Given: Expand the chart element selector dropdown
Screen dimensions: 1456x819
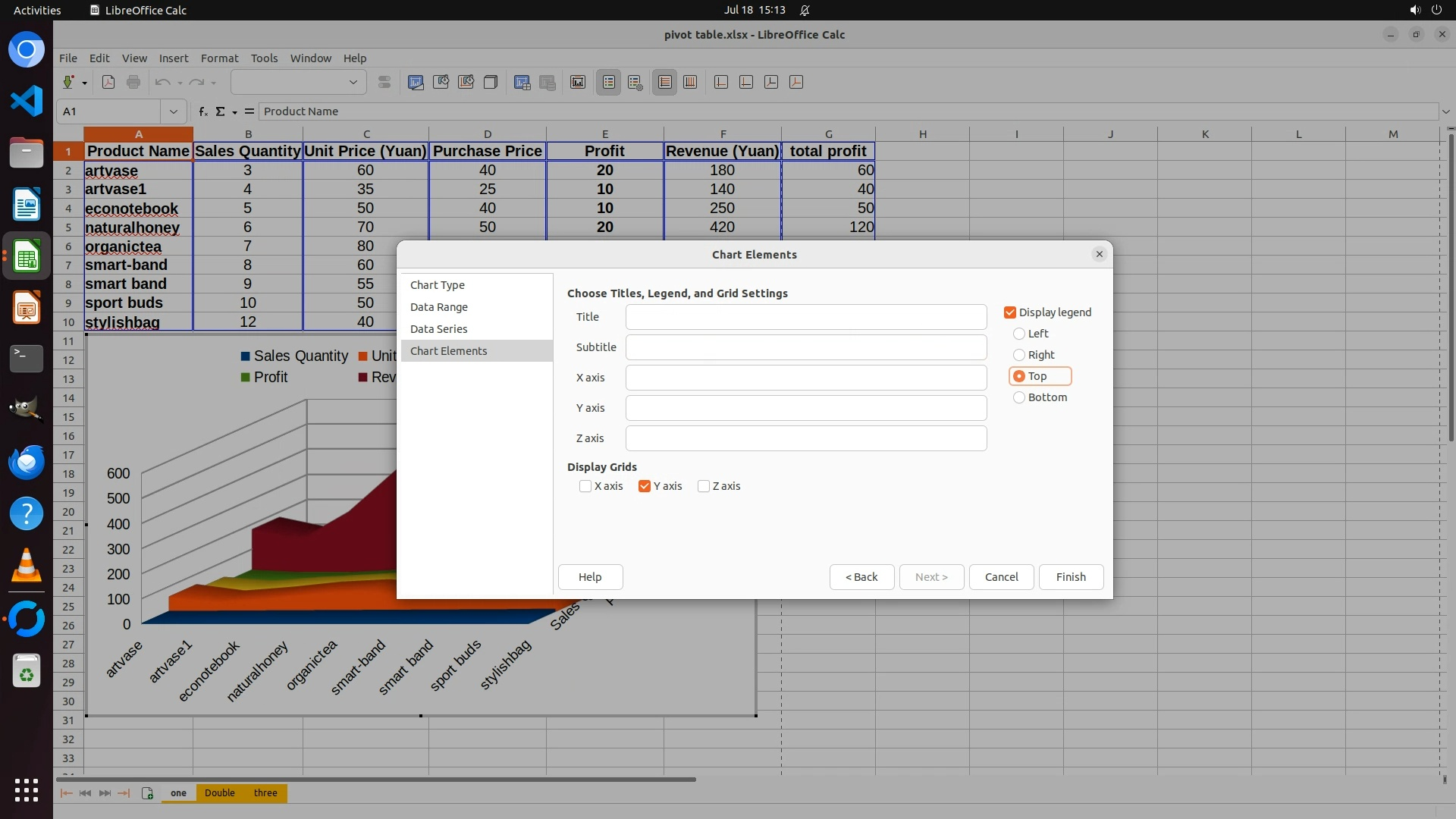Looking at the screenshot, I should [353, 82].
